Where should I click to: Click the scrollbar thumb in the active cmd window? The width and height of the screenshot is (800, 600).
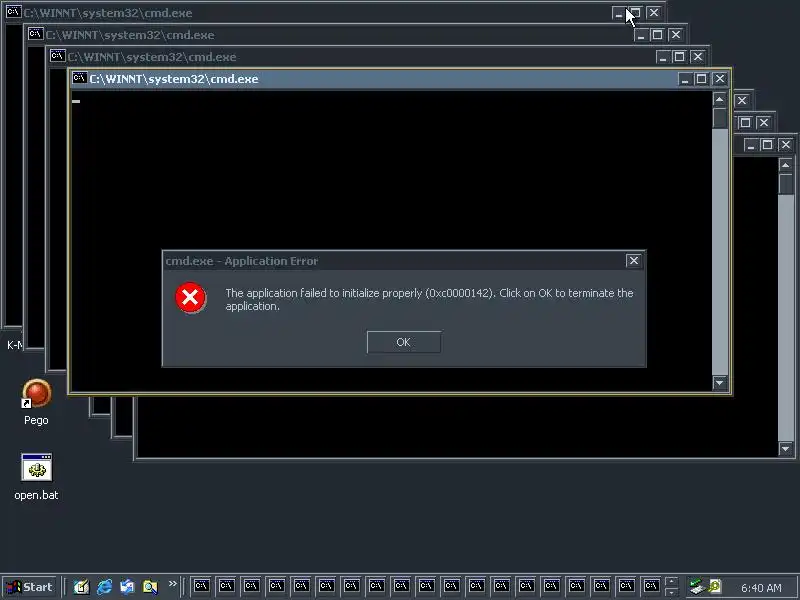click(x=719, y=118)
